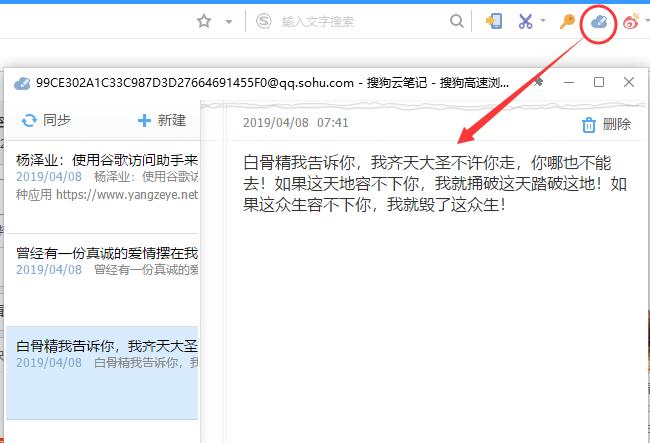The height and width of the screenshot is (443, 650).
Task: Open the send-to-phone toolbar icon
Action: pyautogui.click(x=493, y=21)
